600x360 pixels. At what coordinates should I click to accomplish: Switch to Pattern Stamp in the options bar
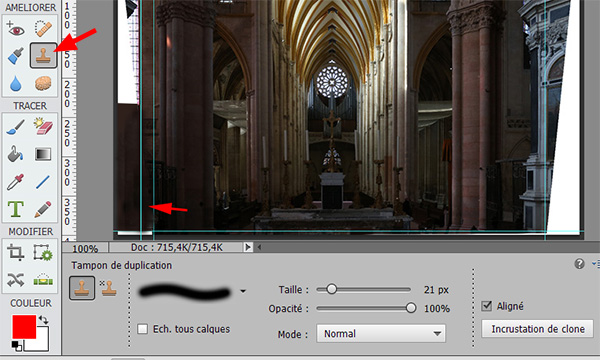click(108, 288)
